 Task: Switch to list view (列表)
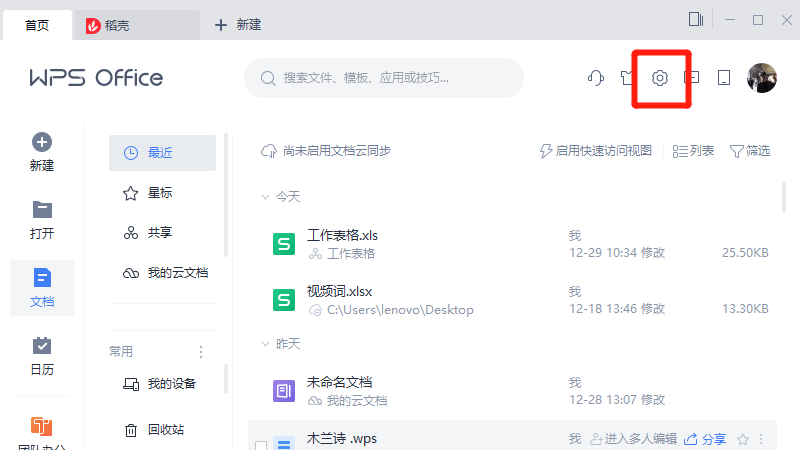[x=693, y=151]
